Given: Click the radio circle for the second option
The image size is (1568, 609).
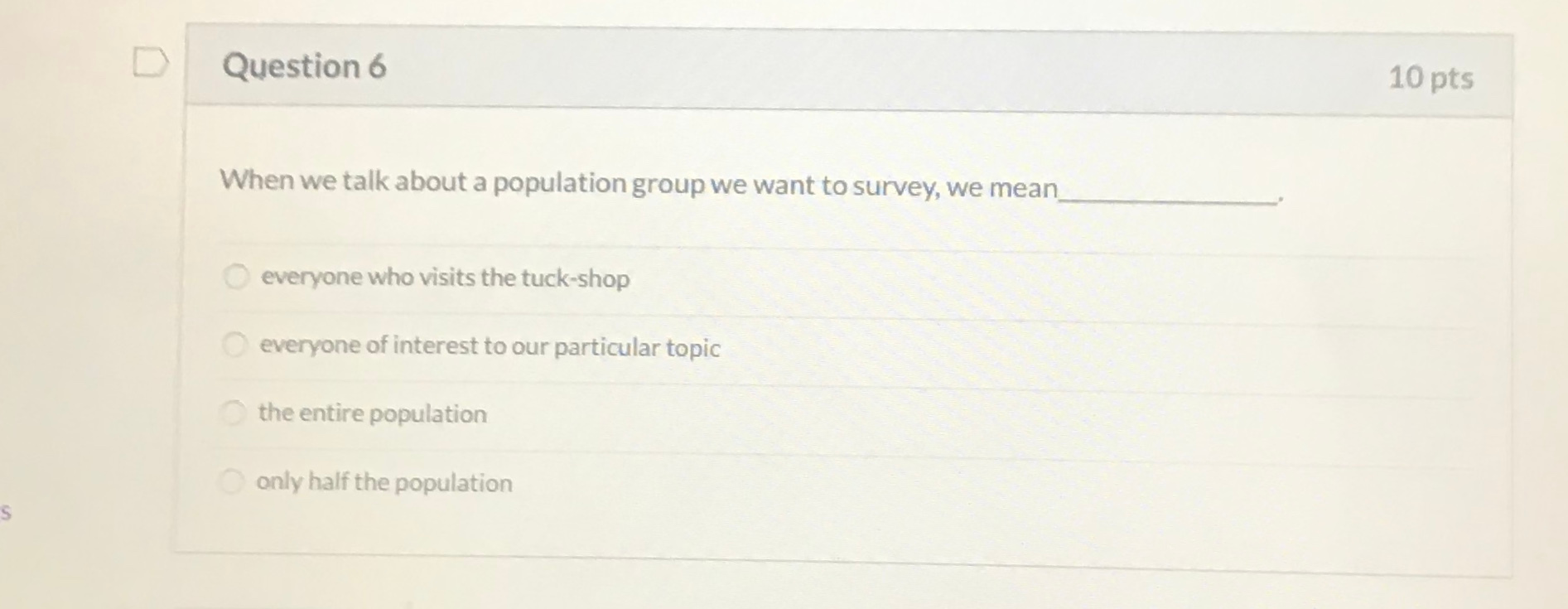Looking at the screenshot, I should point(235,346).
